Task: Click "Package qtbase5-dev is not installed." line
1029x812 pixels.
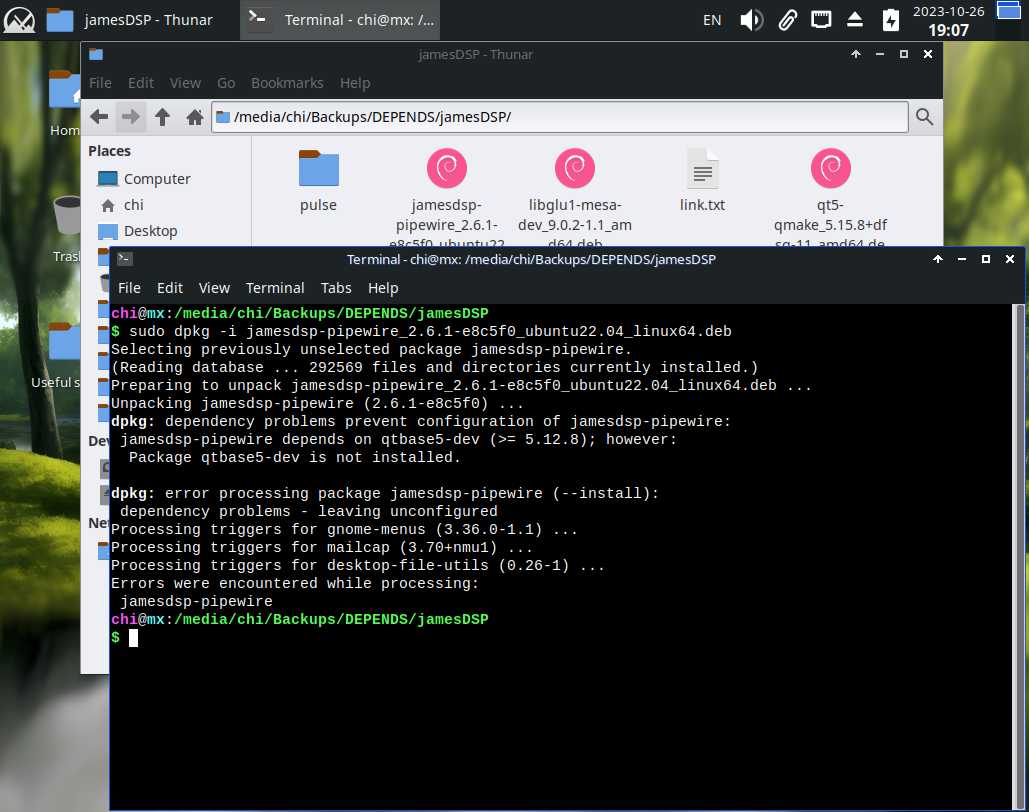Action: pos(295,457)
